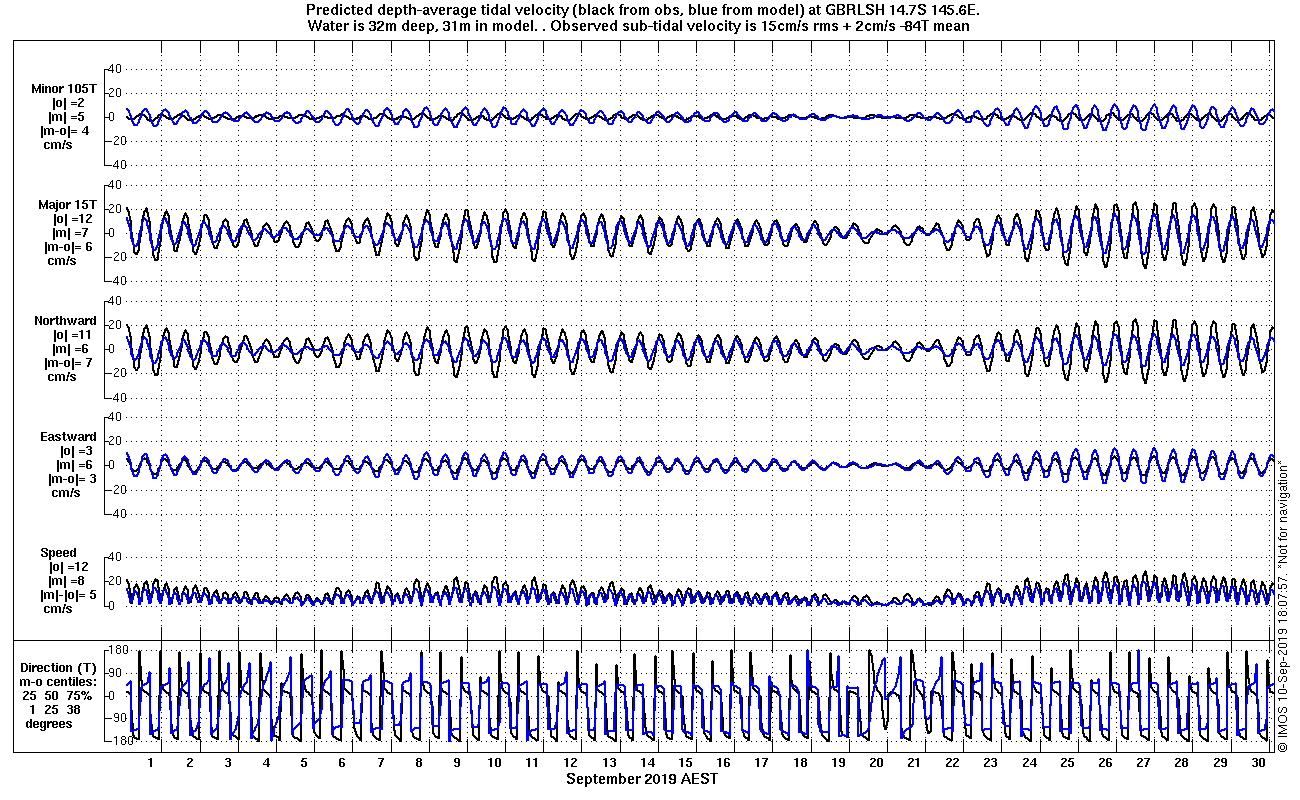Select the 'Minor 105T' panel label
The height and width of the screenshot is (800, 1300).
(65, 88)
